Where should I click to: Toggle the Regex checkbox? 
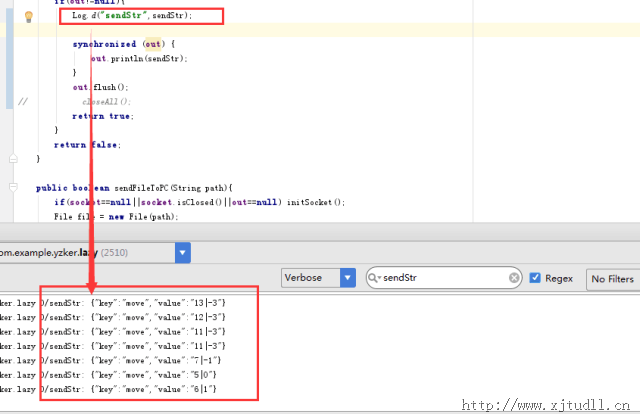tap(535, 278)
